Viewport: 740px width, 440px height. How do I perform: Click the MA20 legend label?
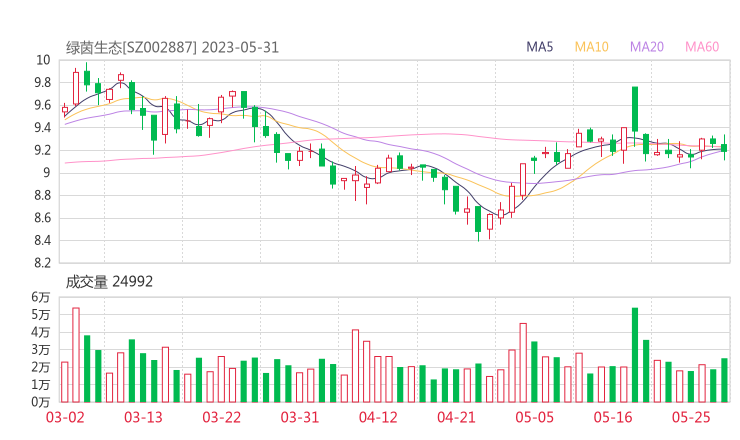(x=647, y=47)
